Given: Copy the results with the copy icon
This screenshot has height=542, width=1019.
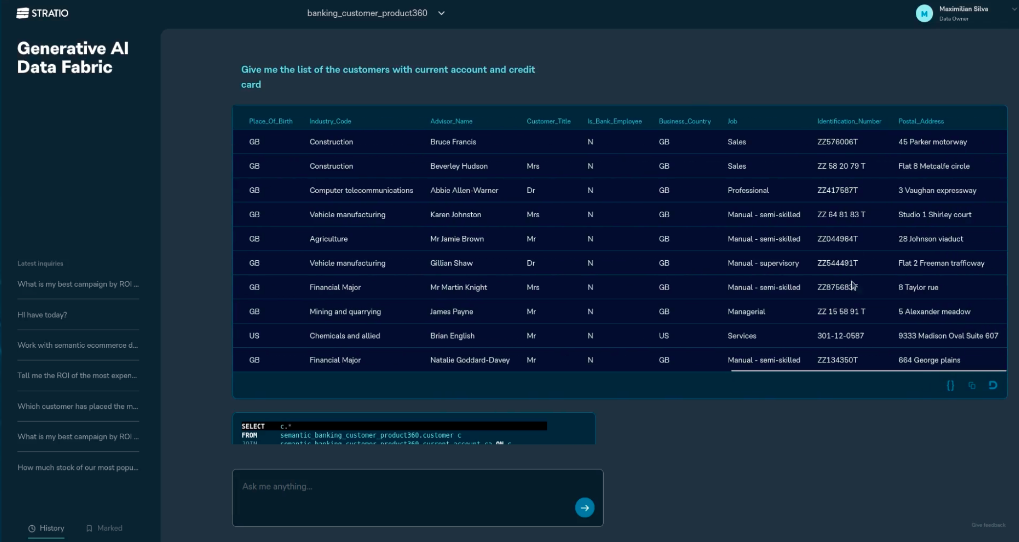Looking at the screenshot, I should coord(972,385).
